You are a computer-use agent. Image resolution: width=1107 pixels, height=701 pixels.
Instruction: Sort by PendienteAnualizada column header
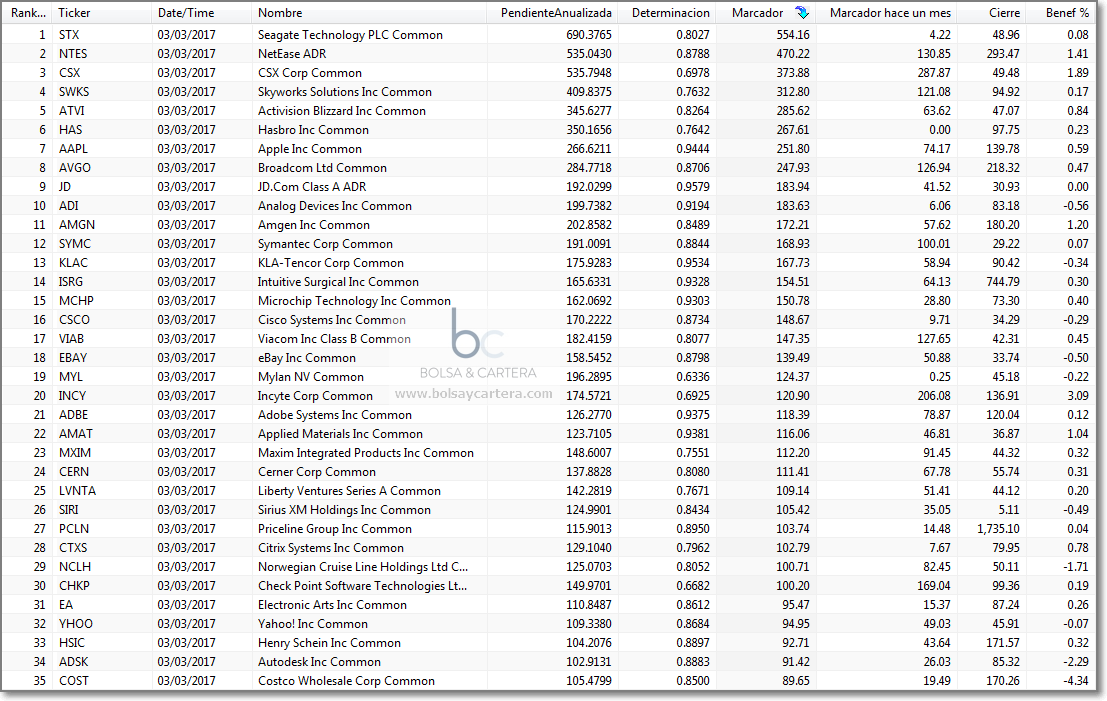click(x=556, y=13)
